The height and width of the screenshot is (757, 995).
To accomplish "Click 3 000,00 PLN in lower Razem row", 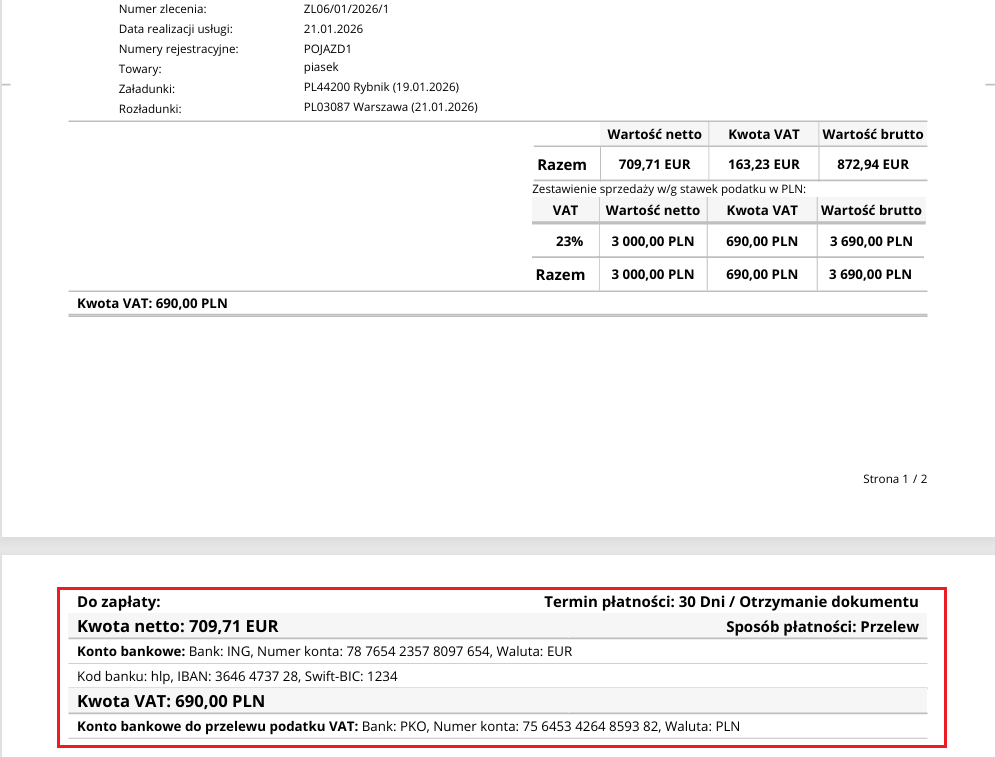I will pyautogui.click(x=652, y=274).
